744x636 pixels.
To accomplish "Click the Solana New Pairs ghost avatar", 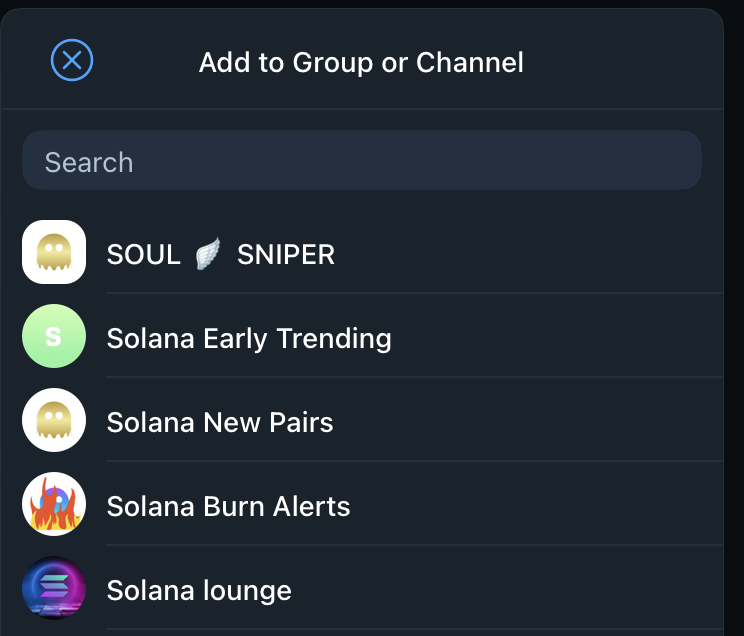I will tap(54, 421).
